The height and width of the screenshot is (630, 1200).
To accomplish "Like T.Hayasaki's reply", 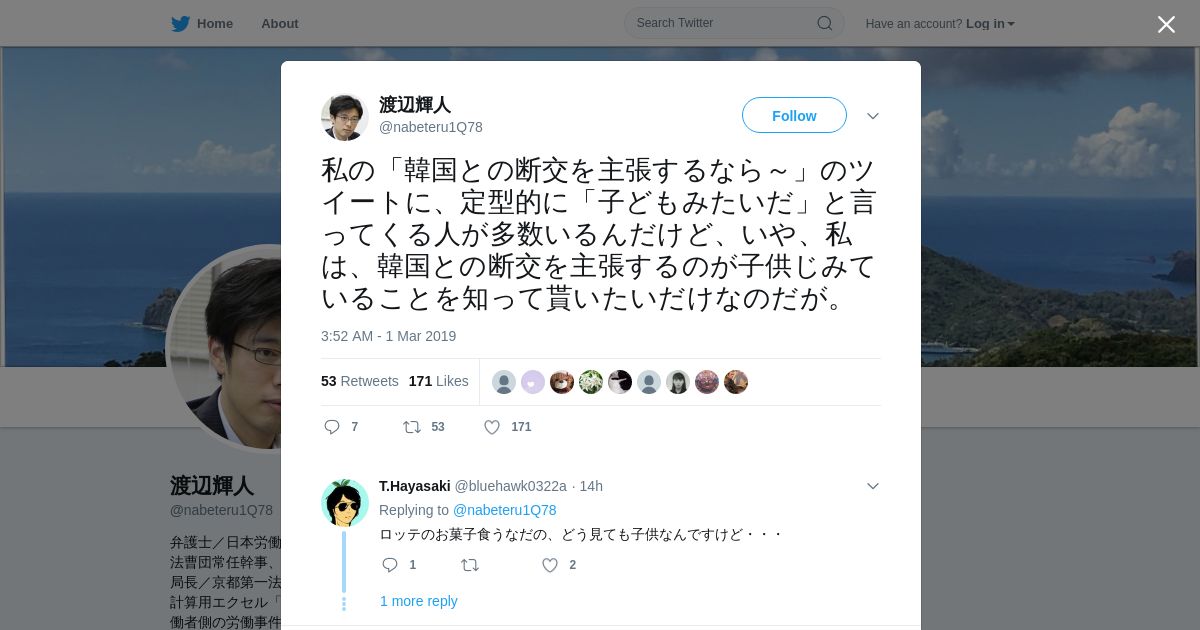I will click(x=550, y=565).
